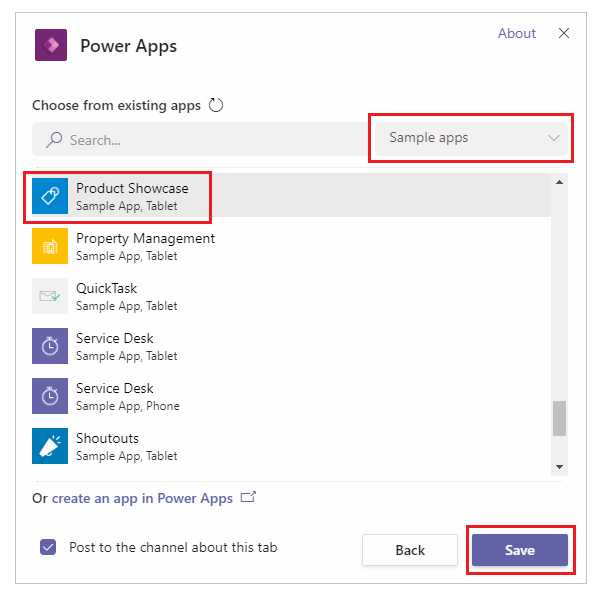Choose the Property Management app icon
The image size is (599, 594).
point(50,246)
